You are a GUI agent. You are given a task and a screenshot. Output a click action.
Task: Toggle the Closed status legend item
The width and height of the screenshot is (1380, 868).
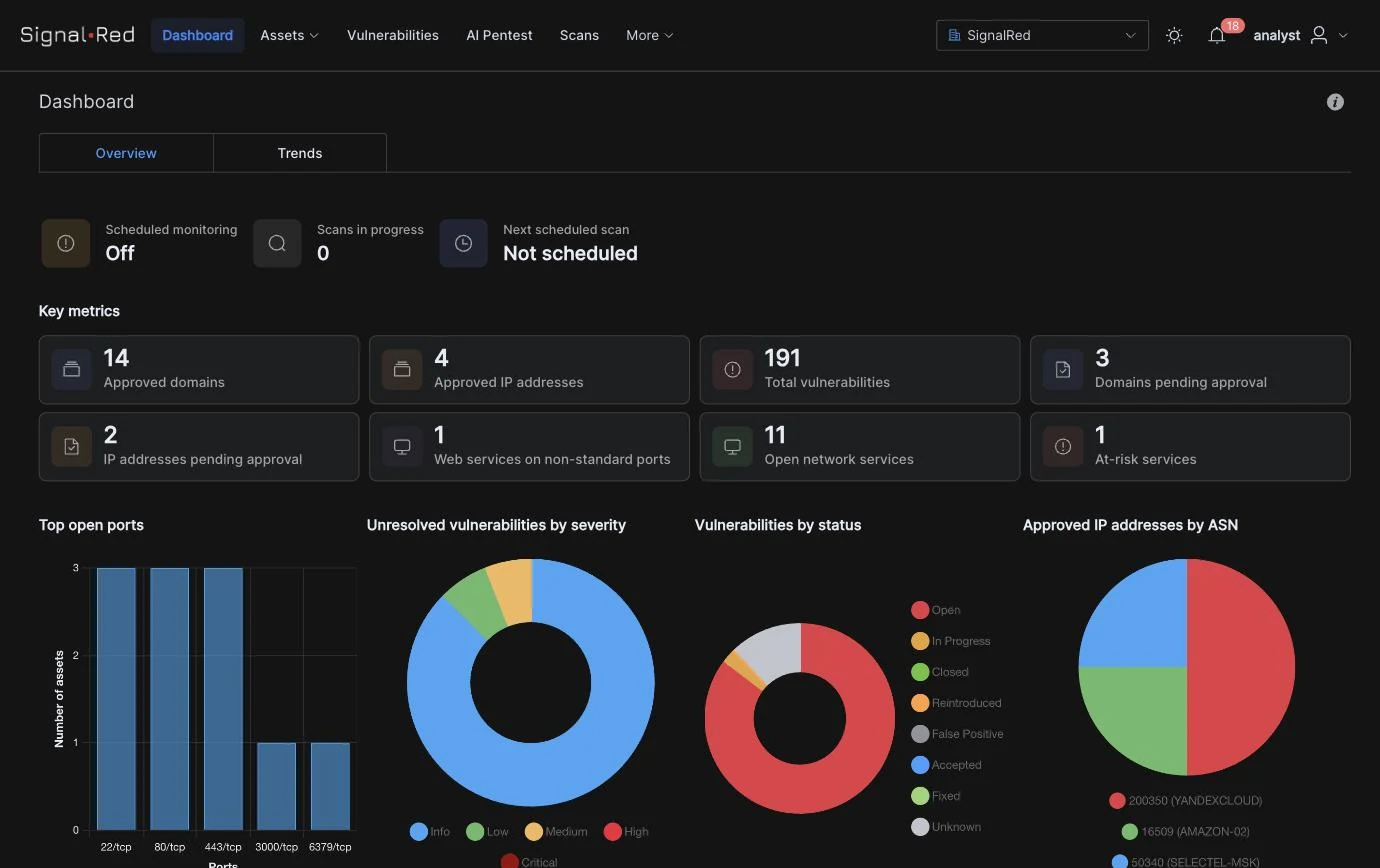coord(940,672)
